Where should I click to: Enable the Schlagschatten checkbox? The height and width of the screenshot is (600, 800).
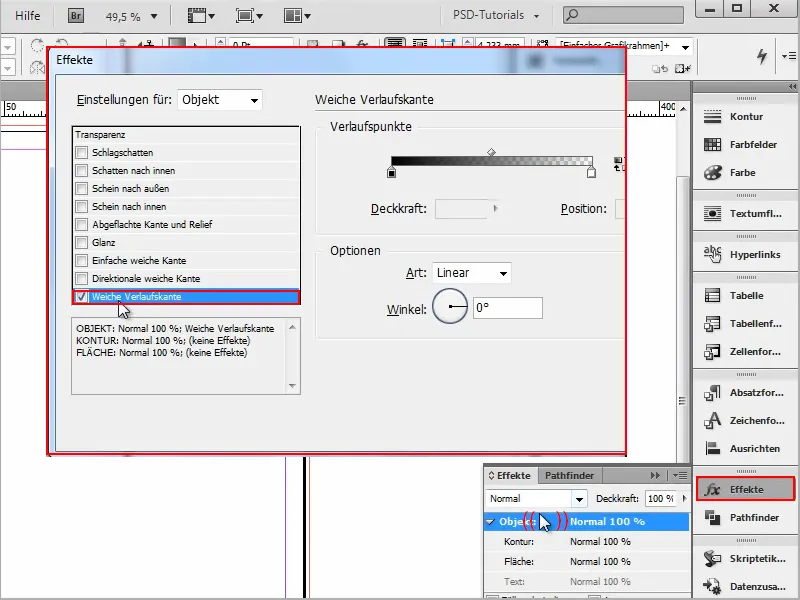click(81, 153)
